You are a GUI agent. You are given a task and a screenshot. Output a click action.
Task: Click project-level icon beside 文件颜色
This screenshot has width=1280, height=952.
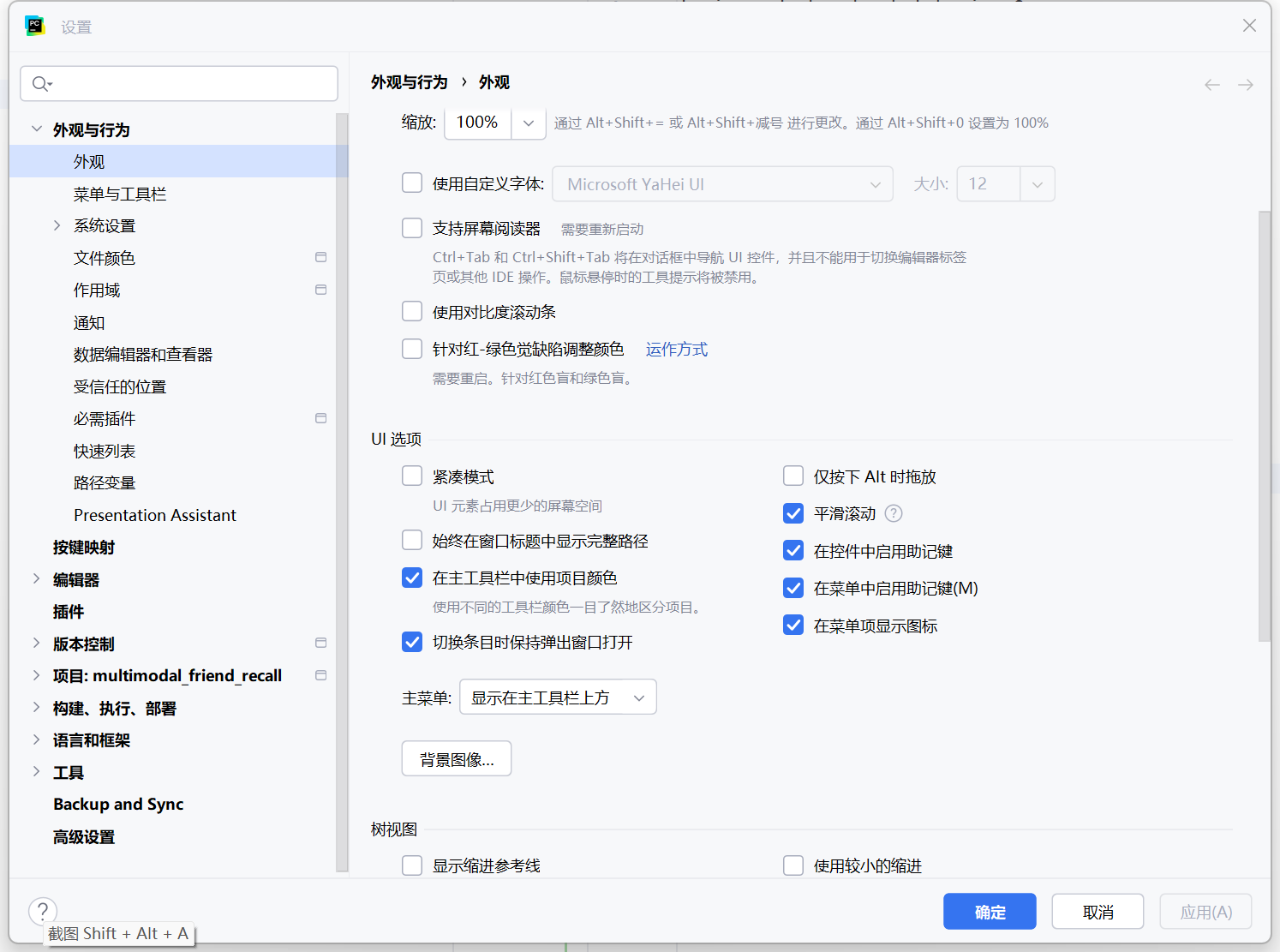pos(321,257)
